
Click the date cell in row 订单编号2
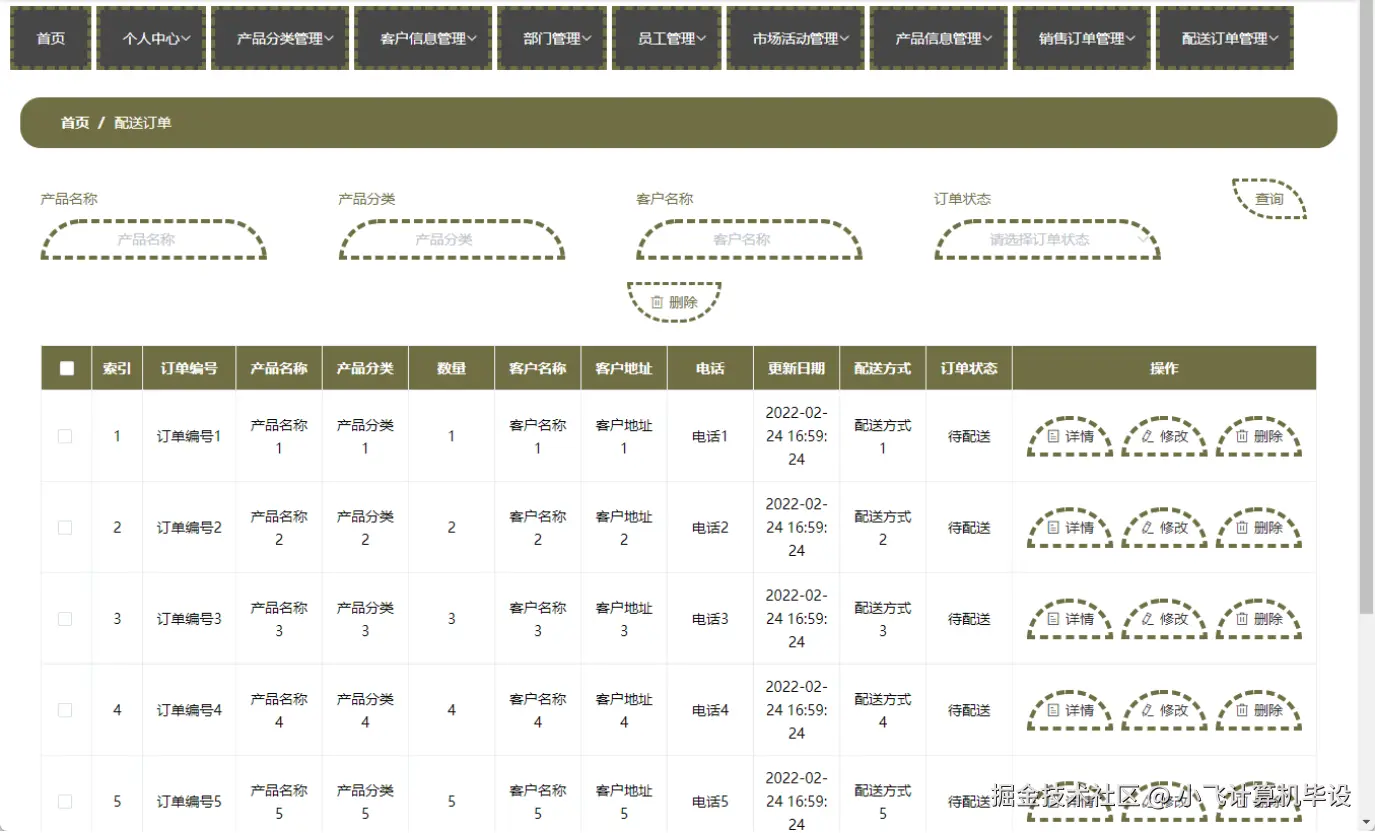(796, 527)
